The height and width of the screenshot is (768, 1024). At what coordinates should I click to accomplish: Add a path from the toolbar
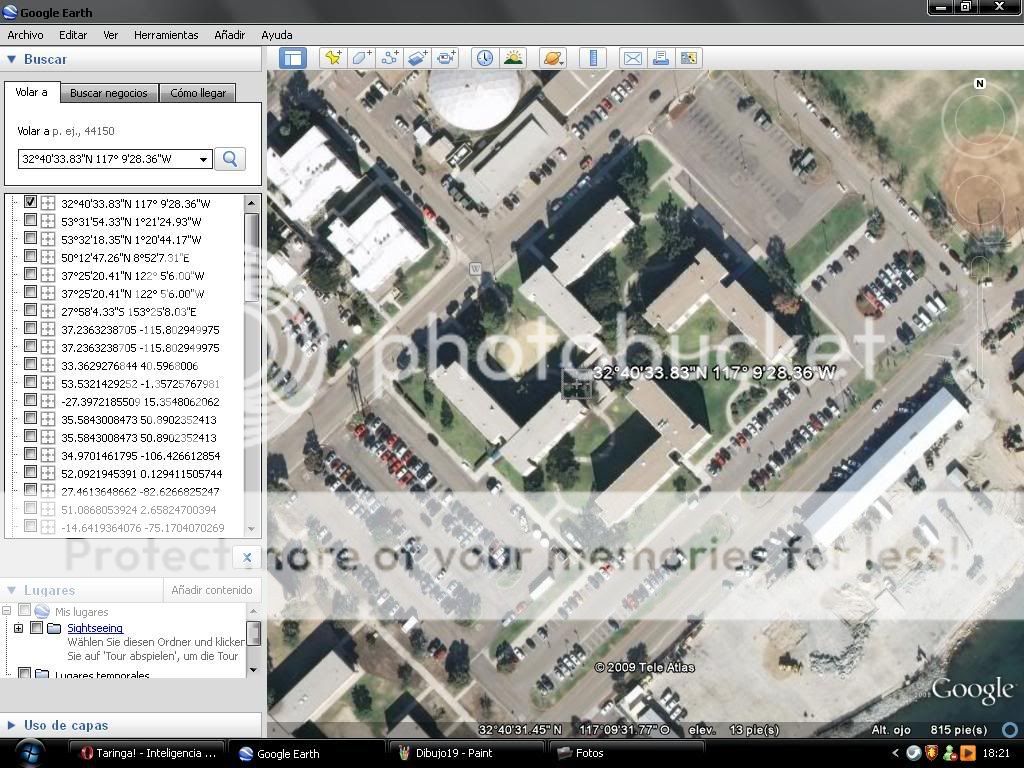point(389,58)
